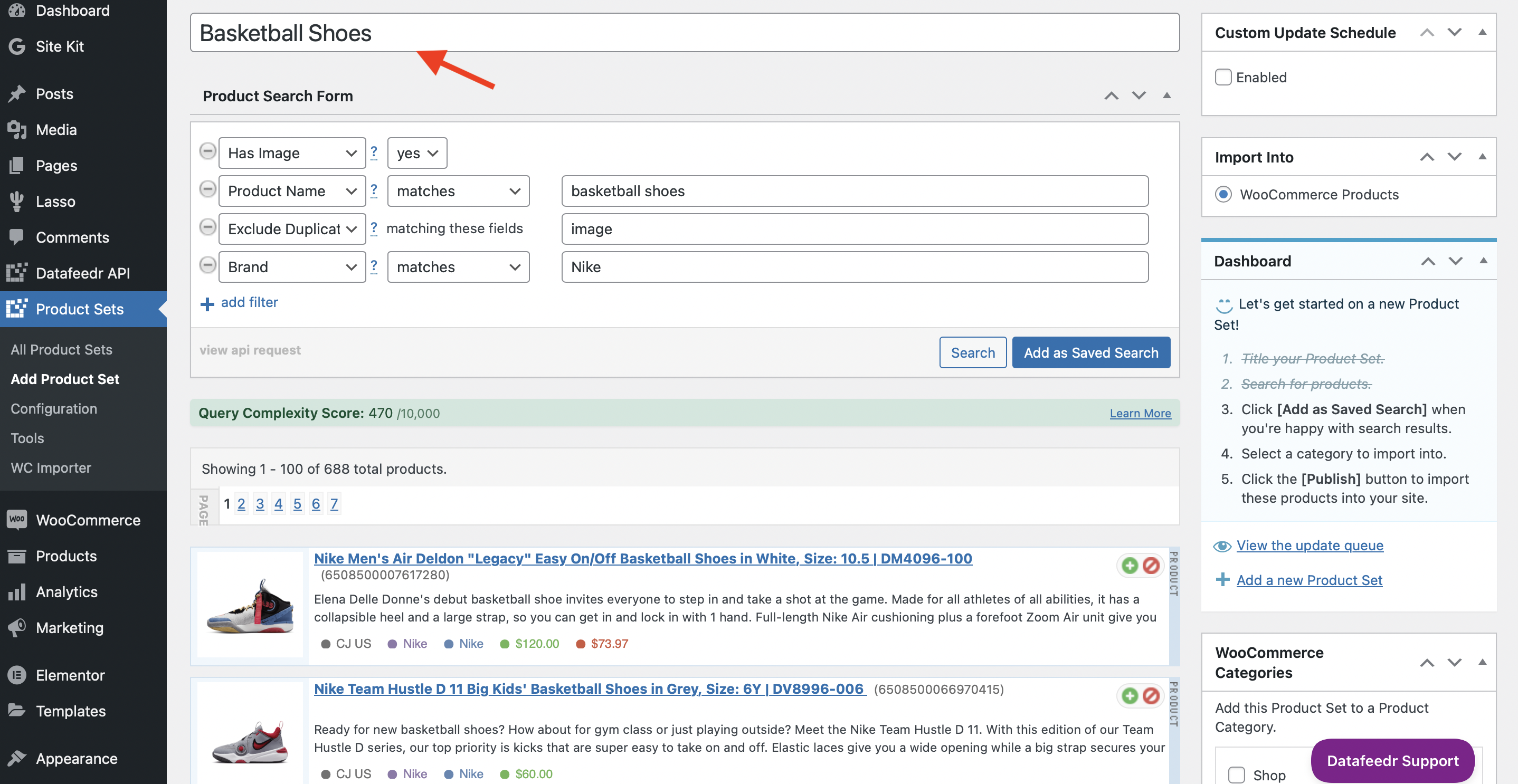1518x784 pixels.
Task: Click the Media icon in sidebar
Action: (x=17, y=130)
